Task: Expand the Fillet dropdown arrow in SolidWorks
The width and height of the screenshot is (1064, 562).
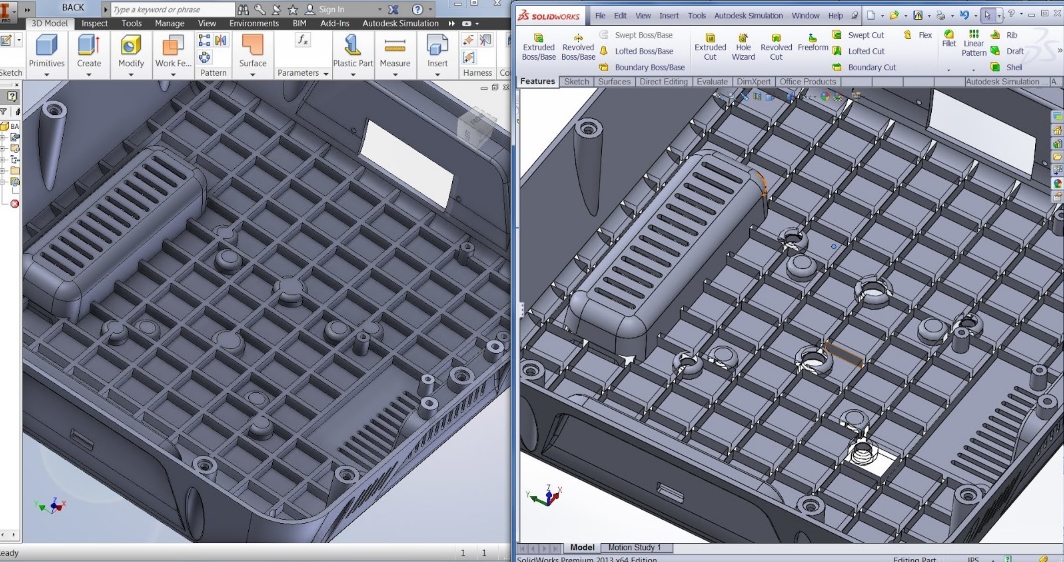Action: tap(949, 70)
